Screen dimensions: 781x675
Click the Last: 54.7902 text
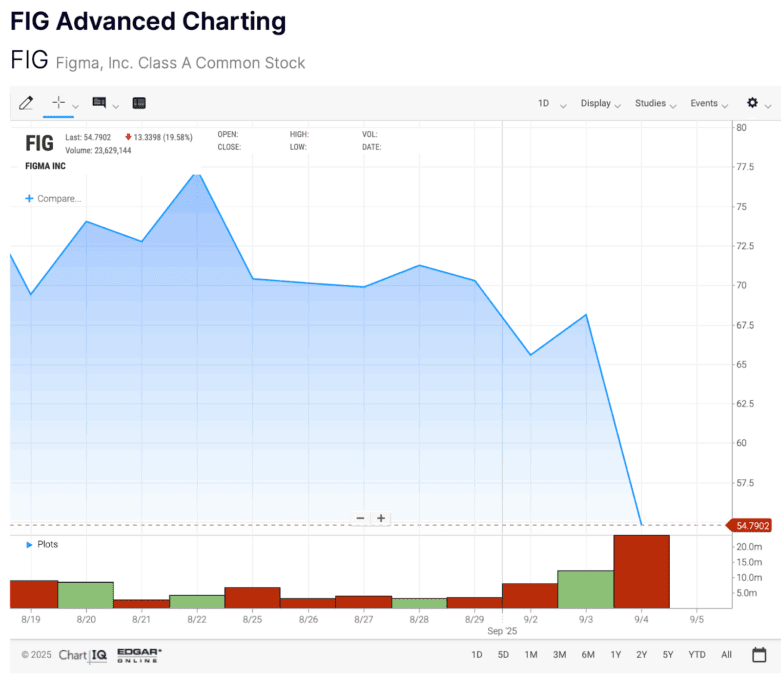point(88,137)
